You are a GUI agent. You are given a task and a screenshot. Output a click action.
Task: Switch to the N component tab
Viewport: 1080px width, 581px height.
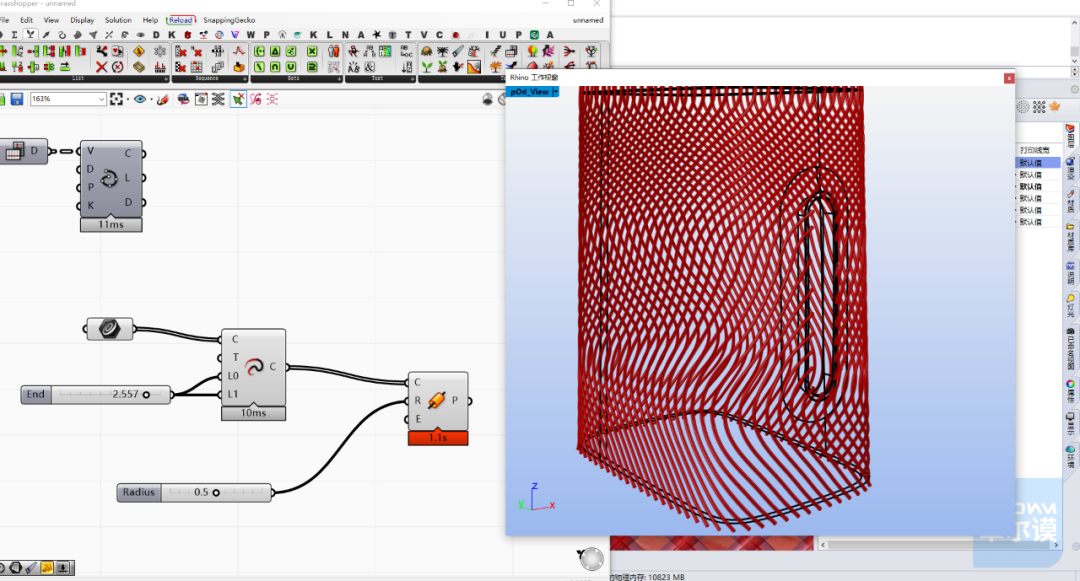(345, 34)
